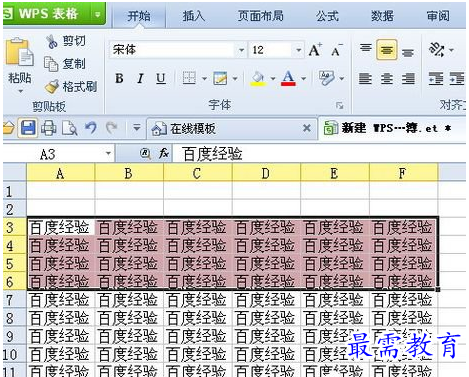Open the Paste options arrow below 粘贴
Screen dimensions: 469x377
[x=20, y=91]
